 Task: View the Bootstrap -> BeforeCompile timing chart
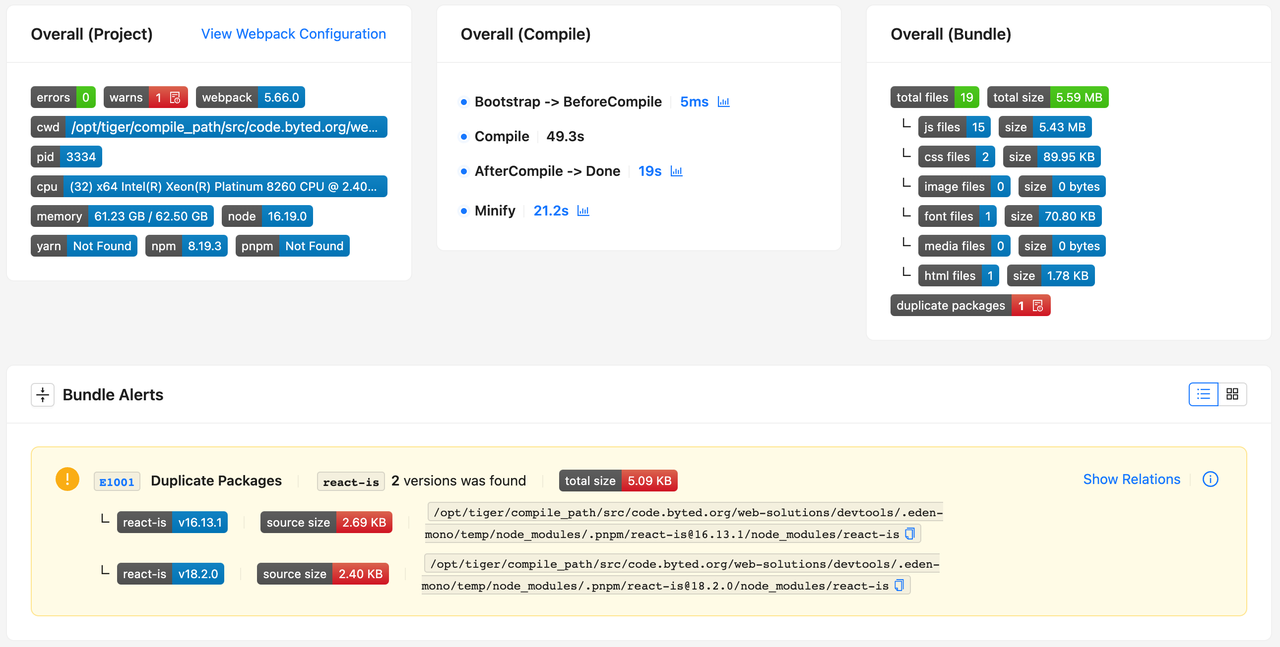click(x=723, y=101)
